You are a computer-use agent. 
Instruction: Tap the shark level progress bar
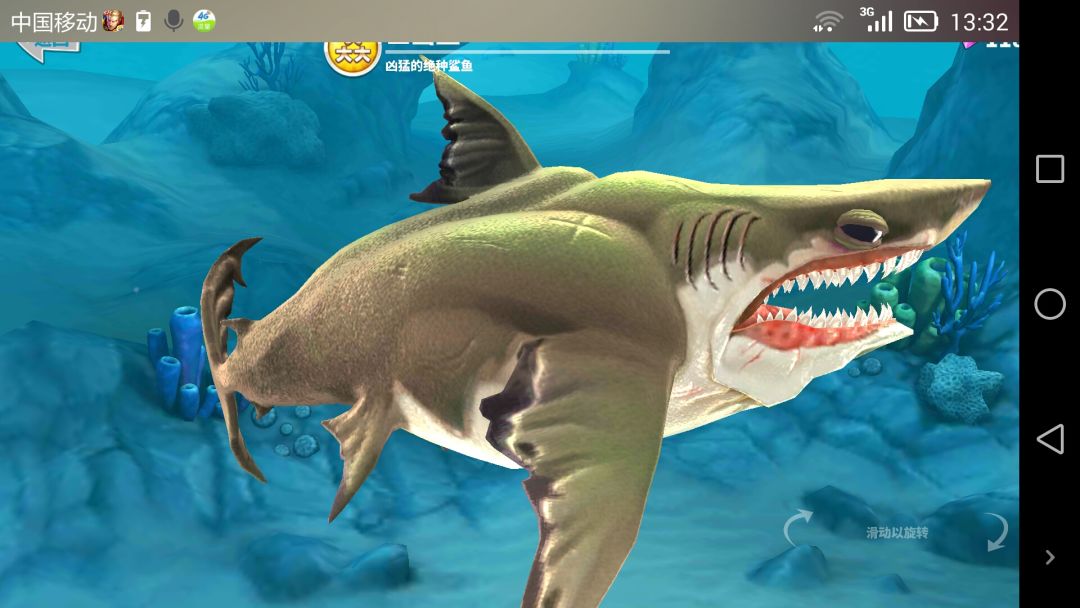click(x=527, y=52)
